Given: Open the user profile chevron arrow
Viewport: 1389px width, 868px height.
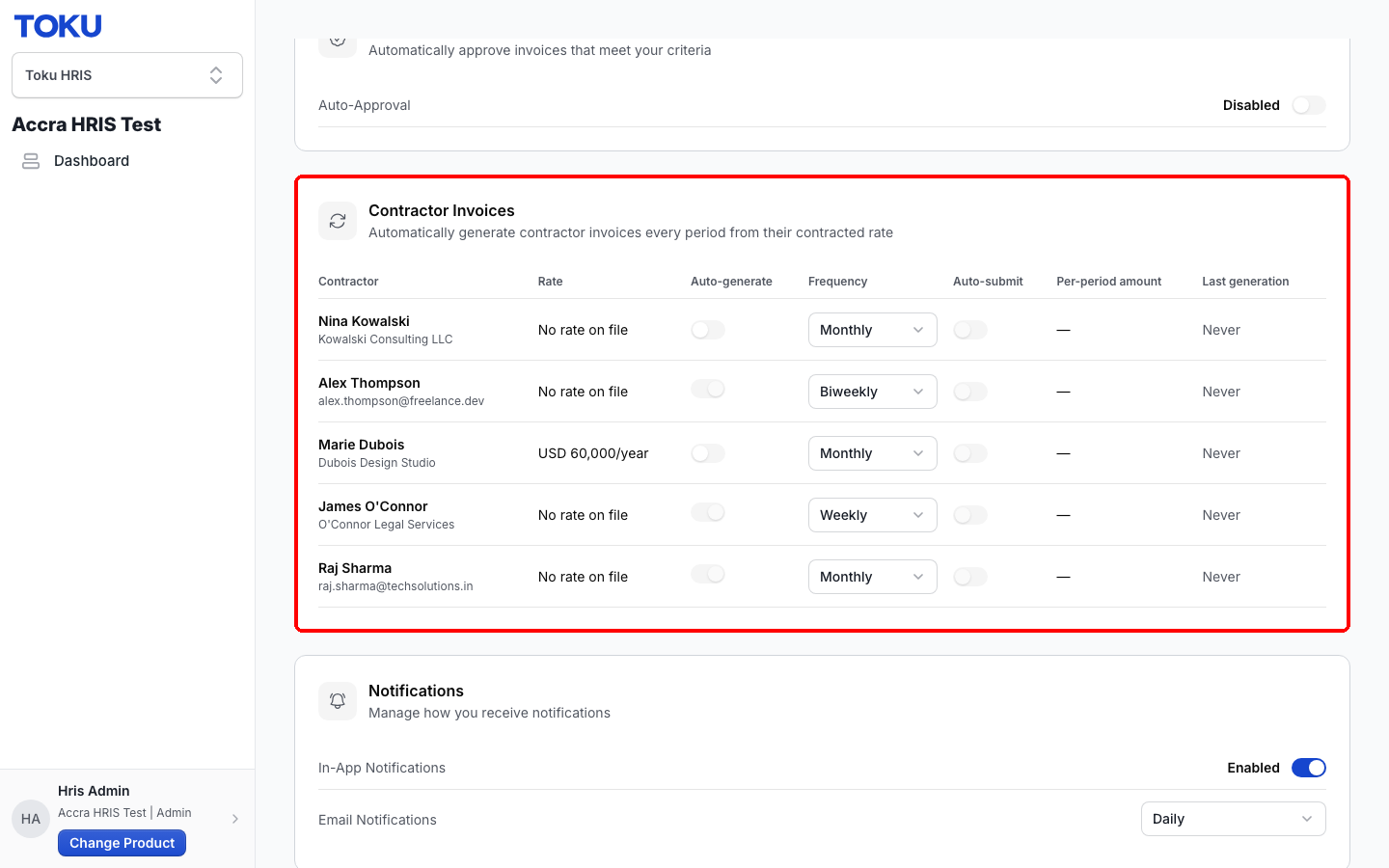Looking at the screenshot, I should click(235, 819).
